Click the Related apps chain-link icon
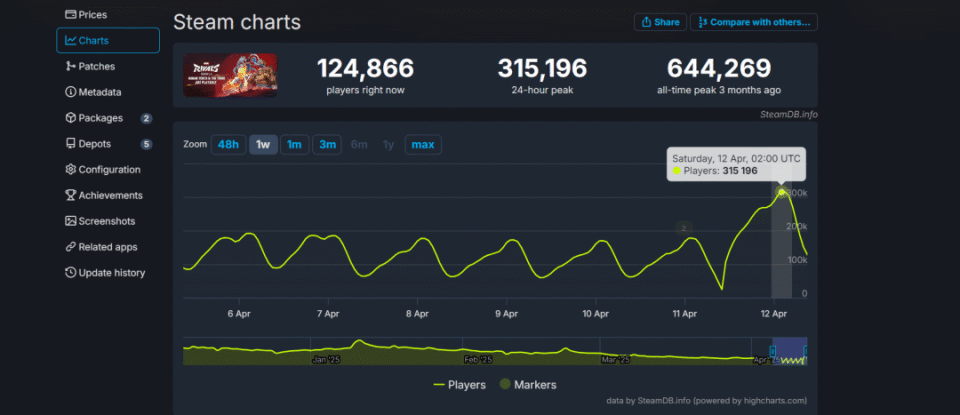 (x=70, y=247)
